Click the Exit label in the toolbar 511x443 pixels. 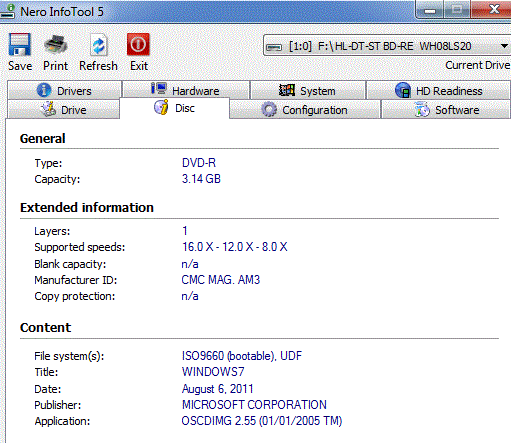coord(139,66)
